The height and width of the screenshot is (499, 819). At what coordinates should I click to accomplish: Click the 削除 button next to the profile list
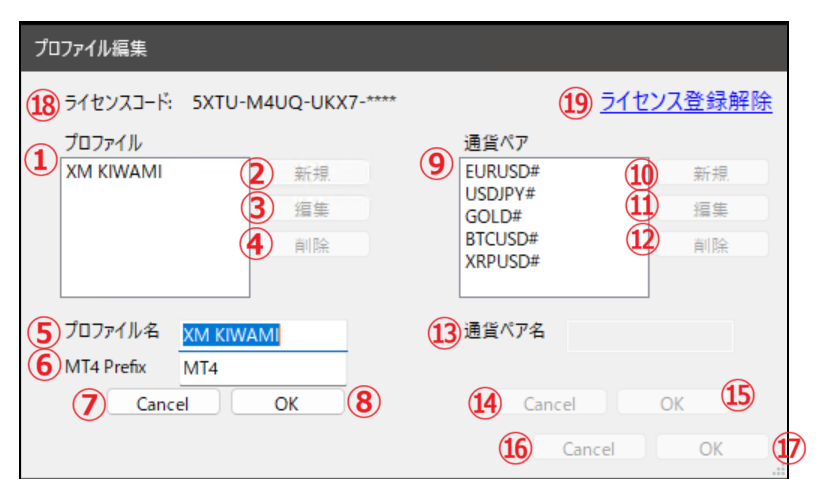312,244
